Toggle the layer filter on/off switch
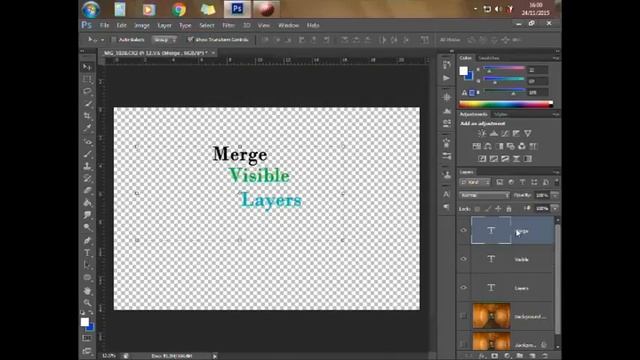This screenshot has width=640, height=360. tap(556, 182)
